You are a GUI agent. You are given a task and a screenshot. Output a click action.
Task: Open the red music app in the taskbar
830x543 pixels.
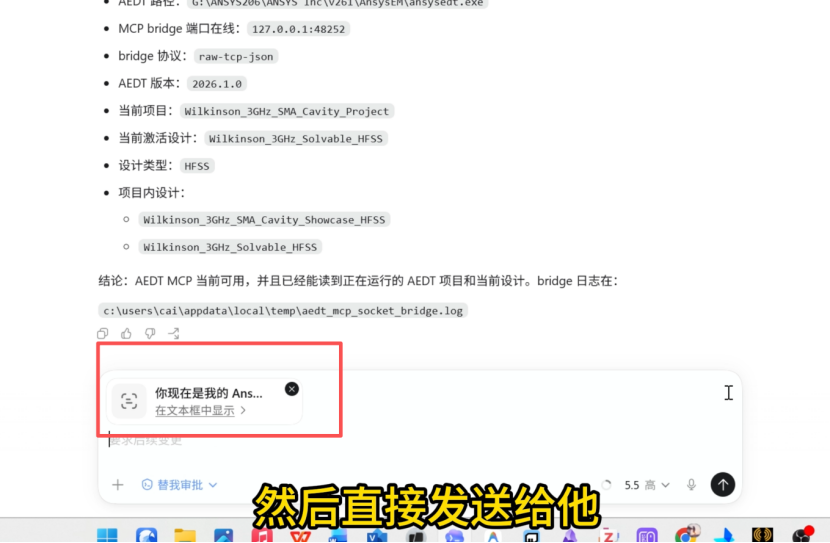coord(262,535)
